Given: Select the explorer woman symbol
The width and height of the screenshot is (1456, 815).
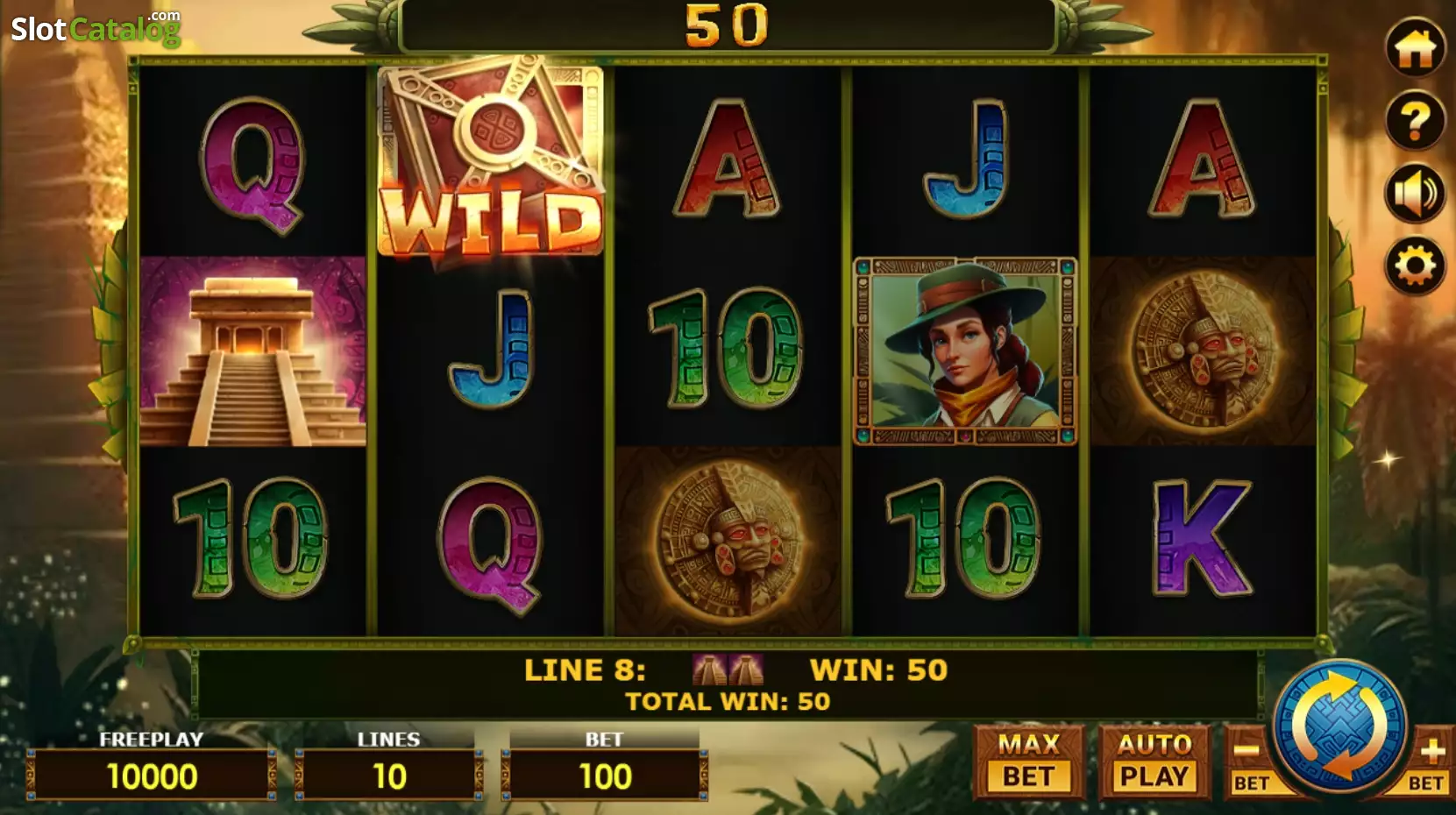Looking at the screenshot, I should [x=965, y=351].
